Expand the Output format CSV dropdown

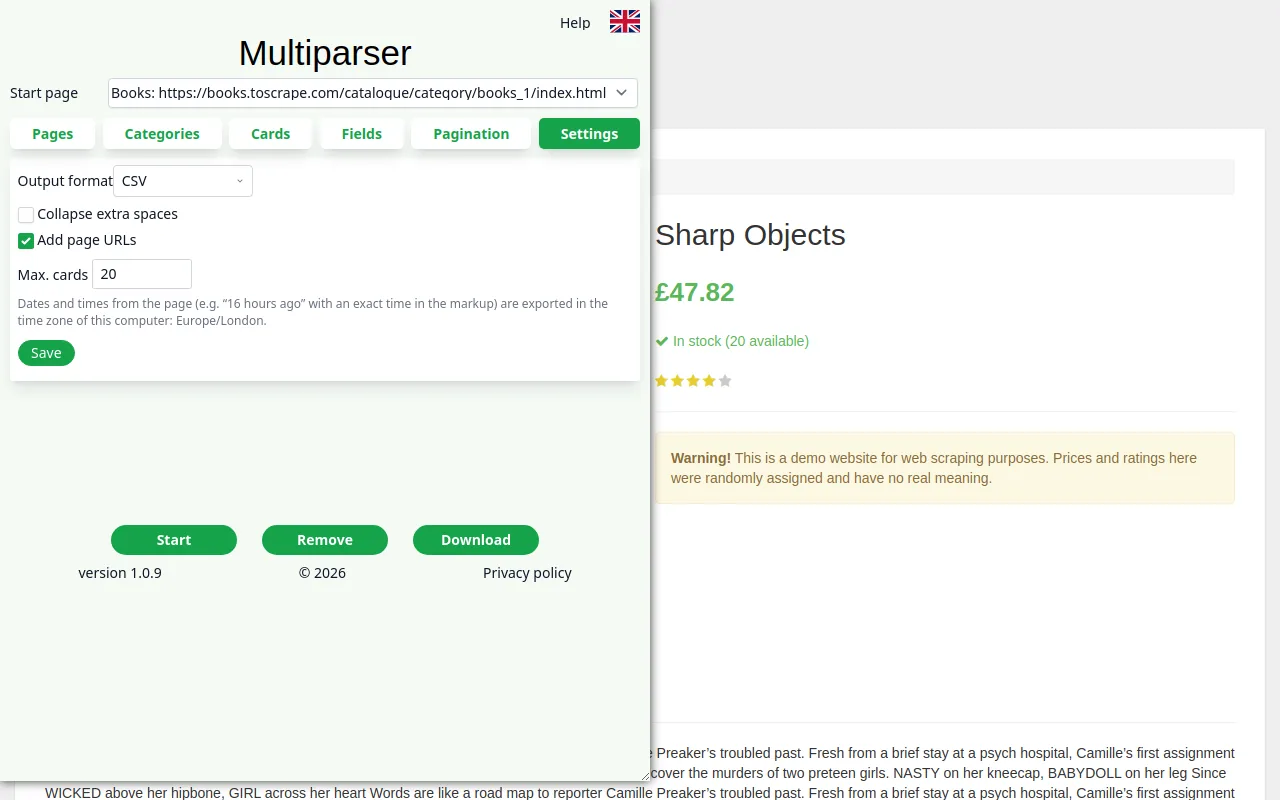click(x=183, y=181)
